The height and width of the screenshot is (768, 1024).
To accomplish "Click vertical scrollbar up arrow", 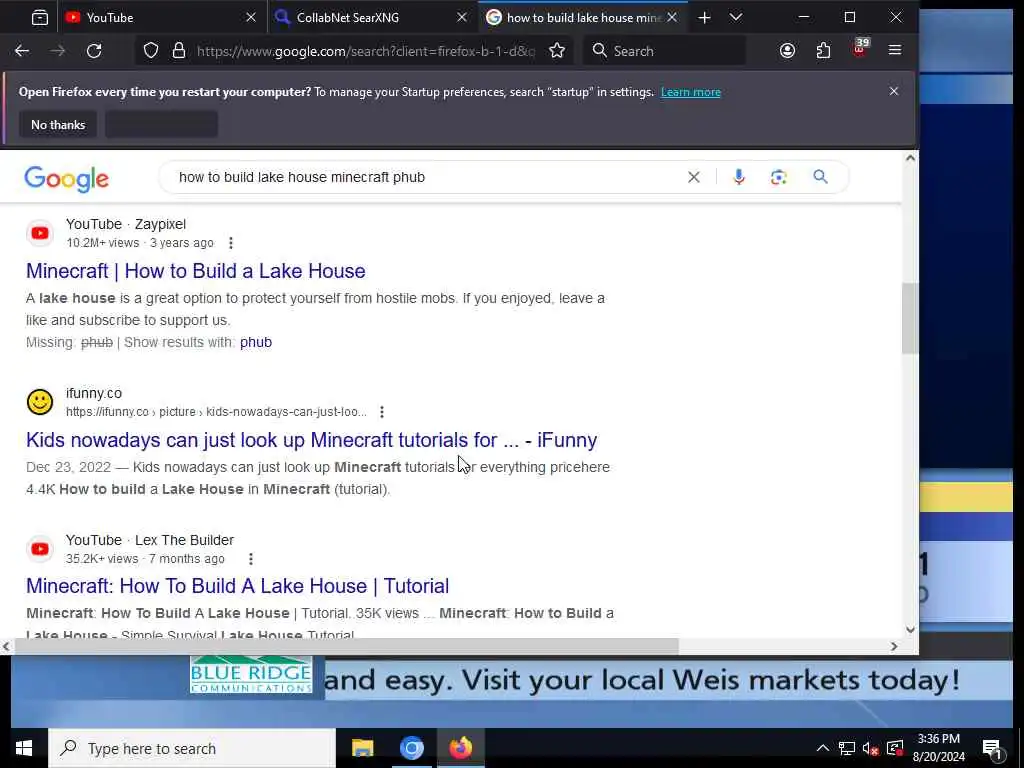I will point(910,158).
